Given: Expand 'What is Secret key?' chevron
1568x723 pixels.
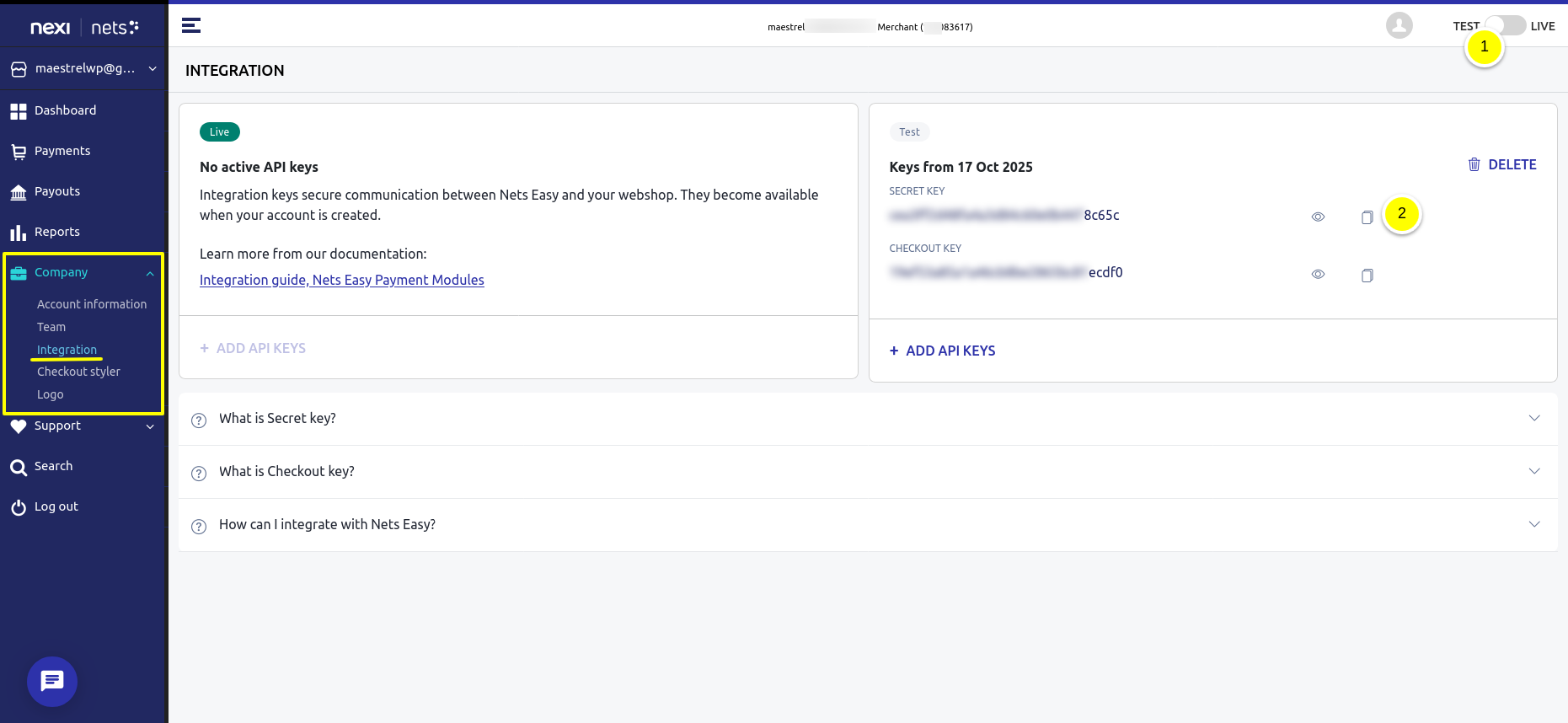Looking at the screenshot, I should point(1534,418).
